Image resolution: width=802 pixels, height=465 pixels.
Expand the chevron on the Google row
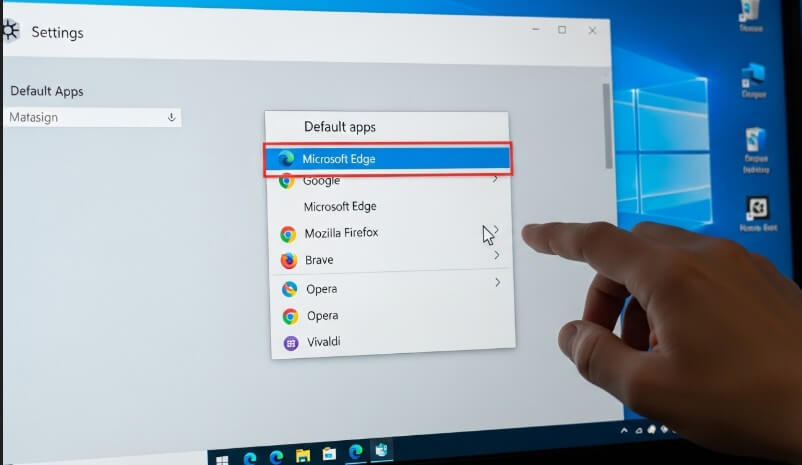(495, 179)
